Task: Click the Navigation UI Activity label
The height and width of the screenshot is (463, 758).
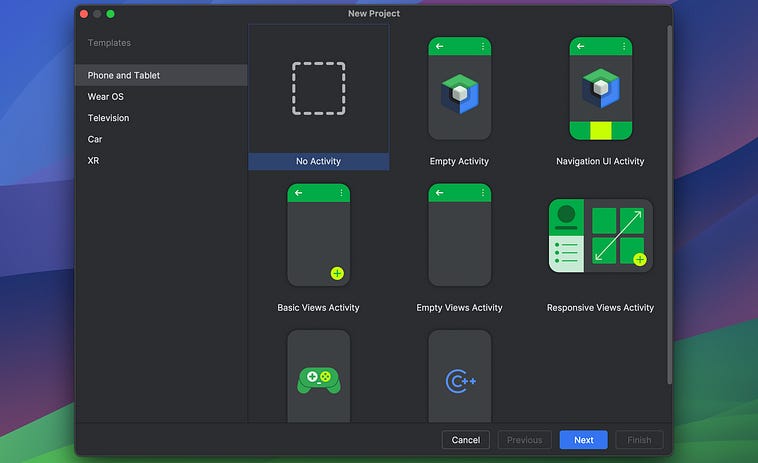Action: pos(600,161)
